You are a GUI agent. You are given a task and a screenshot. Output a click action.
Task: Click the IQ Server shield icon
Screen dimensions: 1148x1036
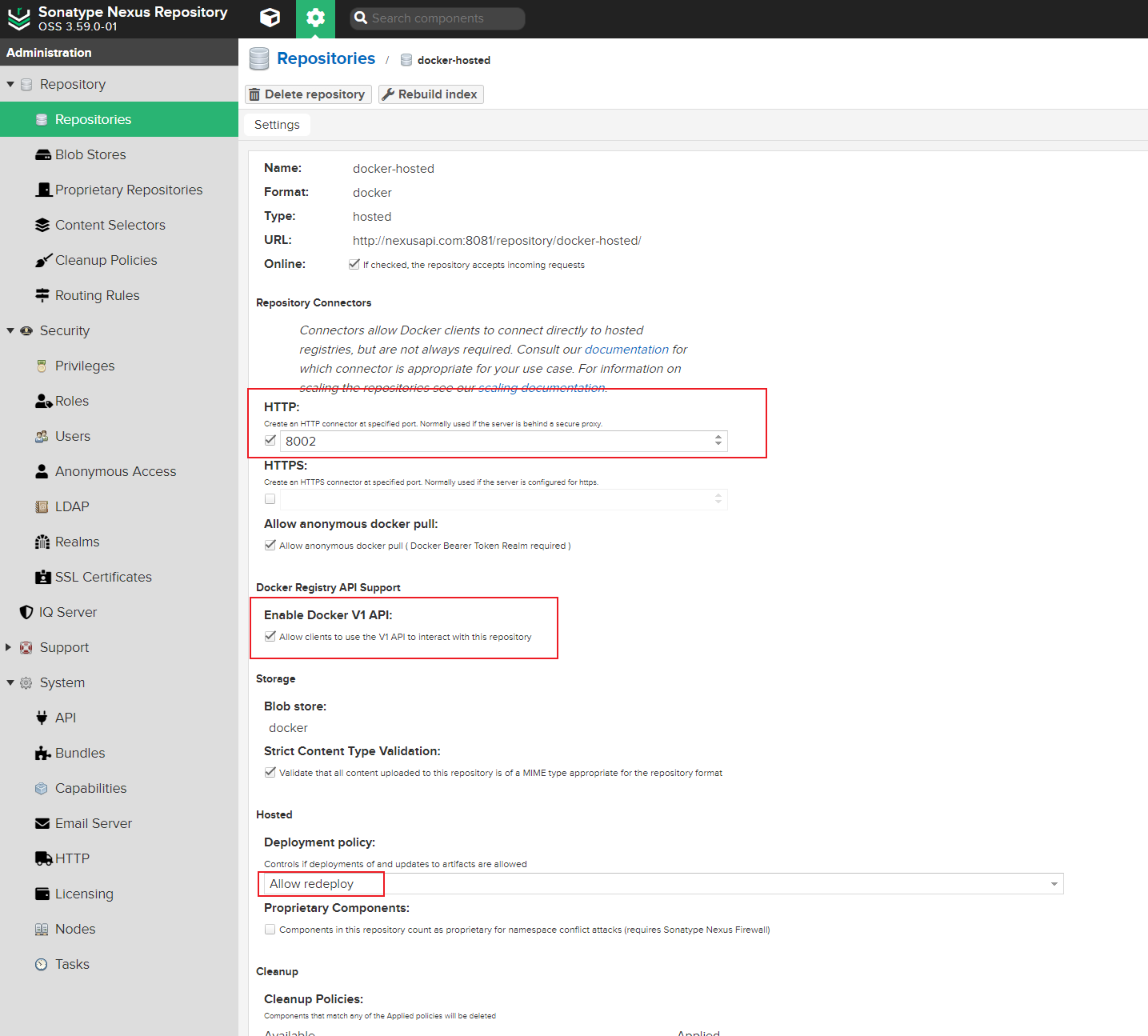tap(26, 612)
